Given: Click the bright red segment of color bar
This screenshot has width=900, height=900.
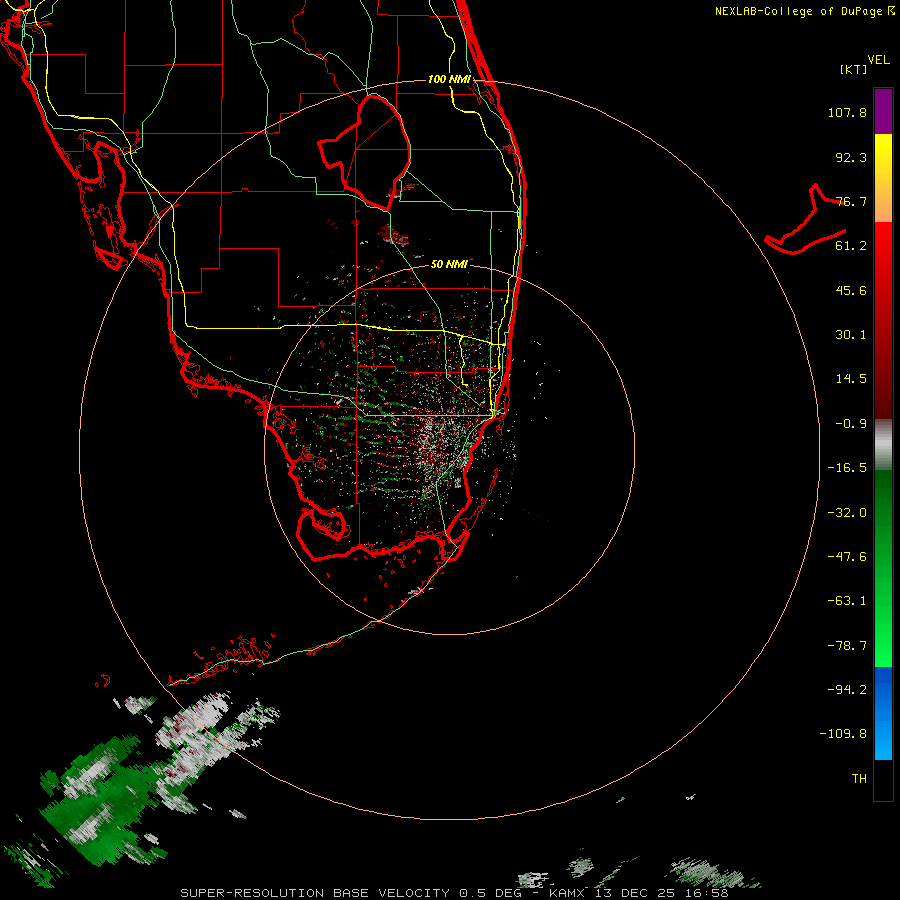Looking at the screenshot, I should tap(883, 253).
